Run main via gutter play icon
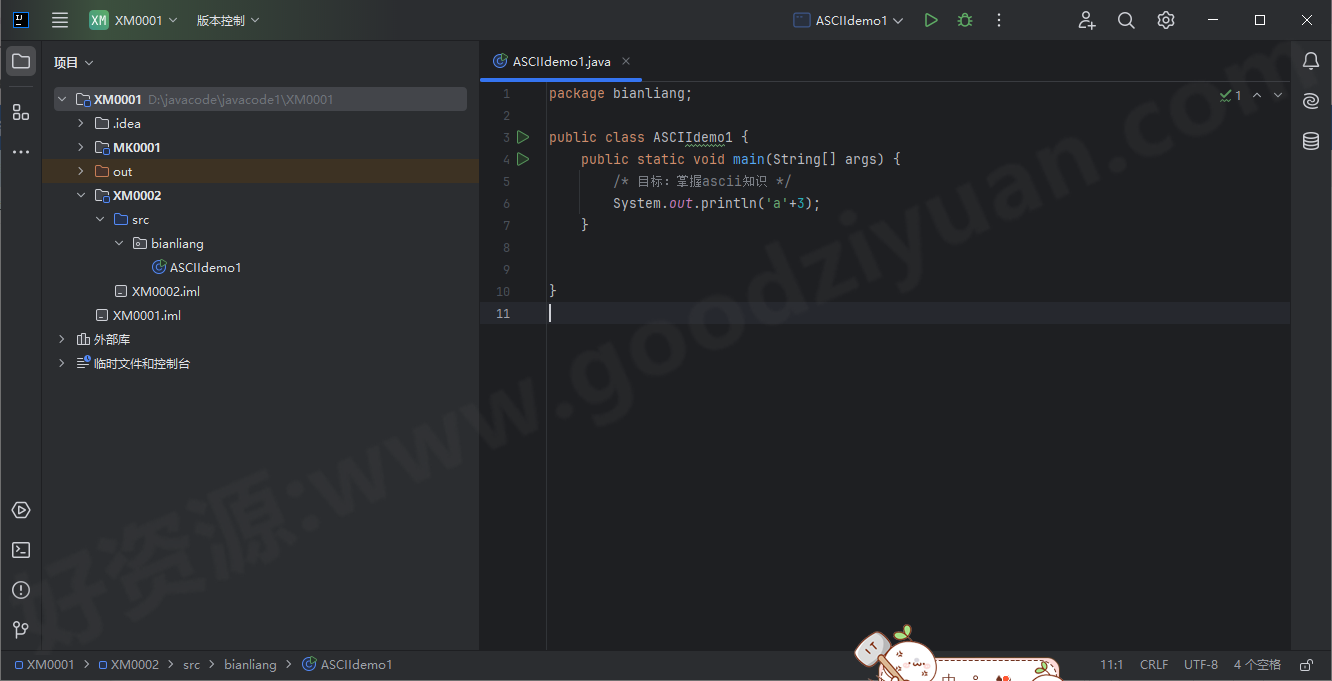The image size is (1332, 681). point(523,158)
